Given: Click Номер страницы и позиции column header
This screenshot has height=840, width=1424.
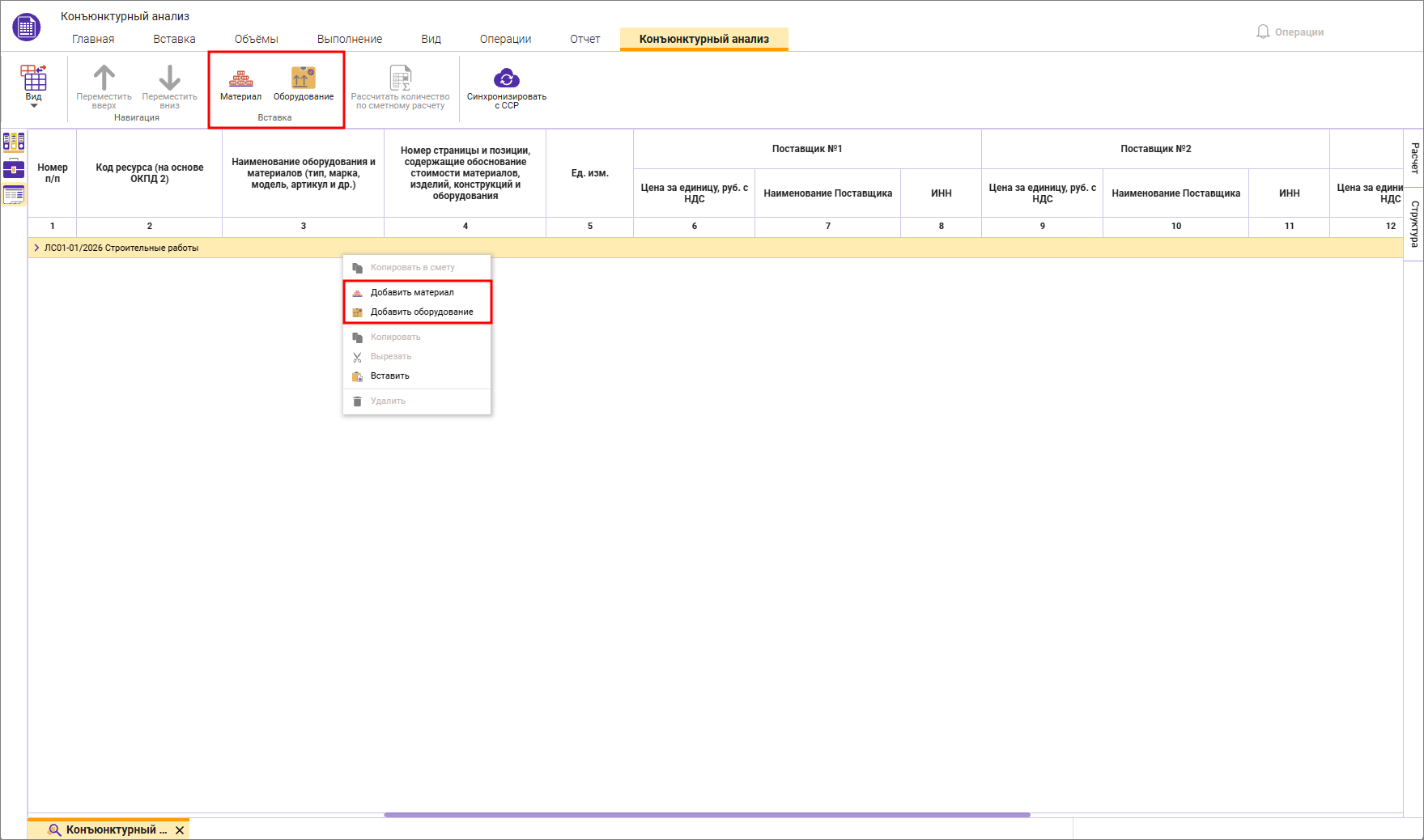Looking at the screenshot, I should [x=465, y=173].
